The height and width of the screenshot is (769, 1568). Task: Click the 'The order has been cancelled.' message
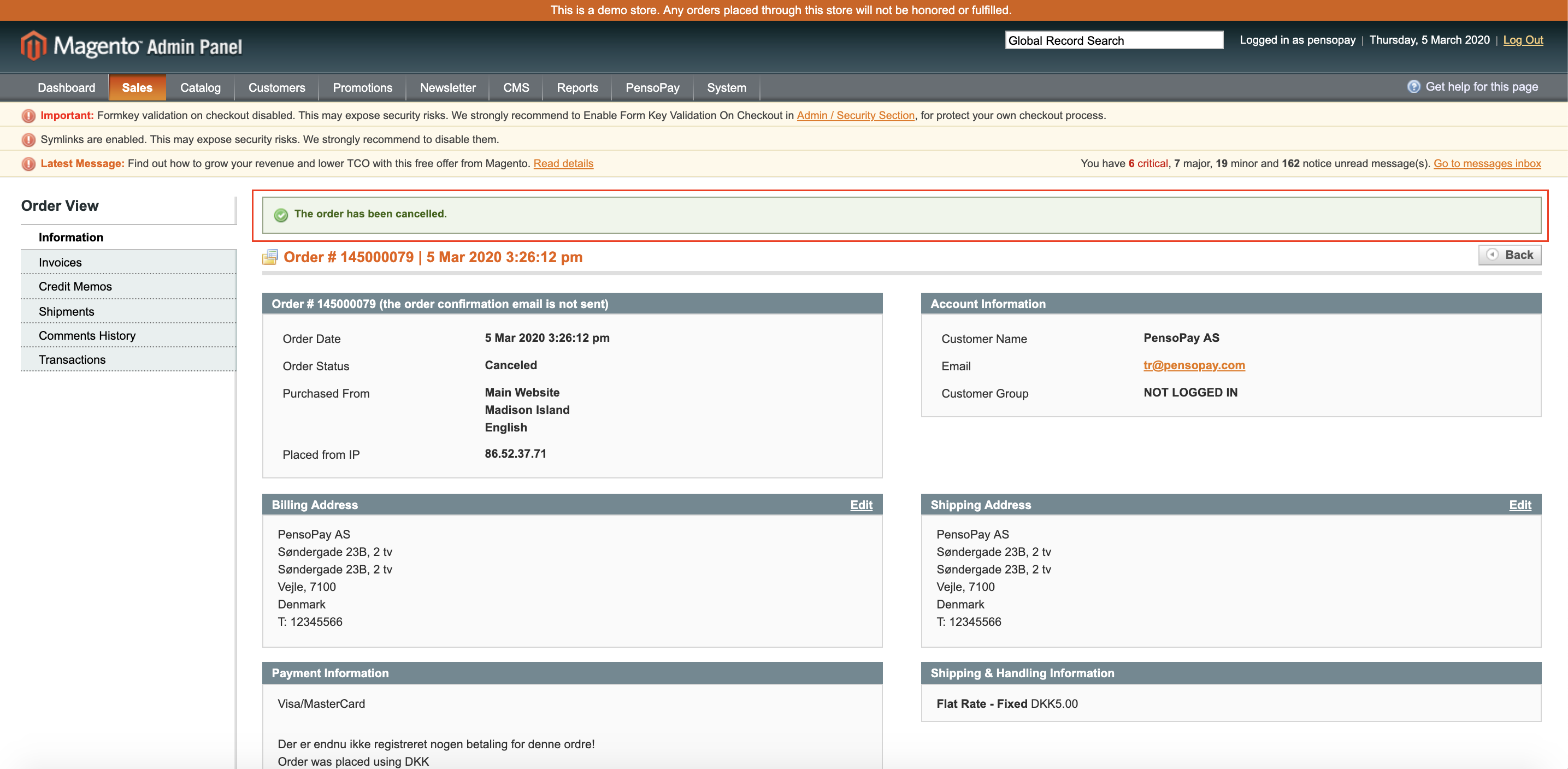point(370,214)
